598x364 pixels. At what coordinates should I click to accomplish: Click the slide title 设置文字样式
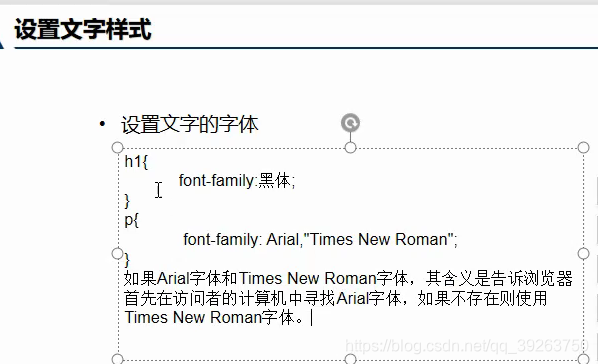[x=83, y=29]
